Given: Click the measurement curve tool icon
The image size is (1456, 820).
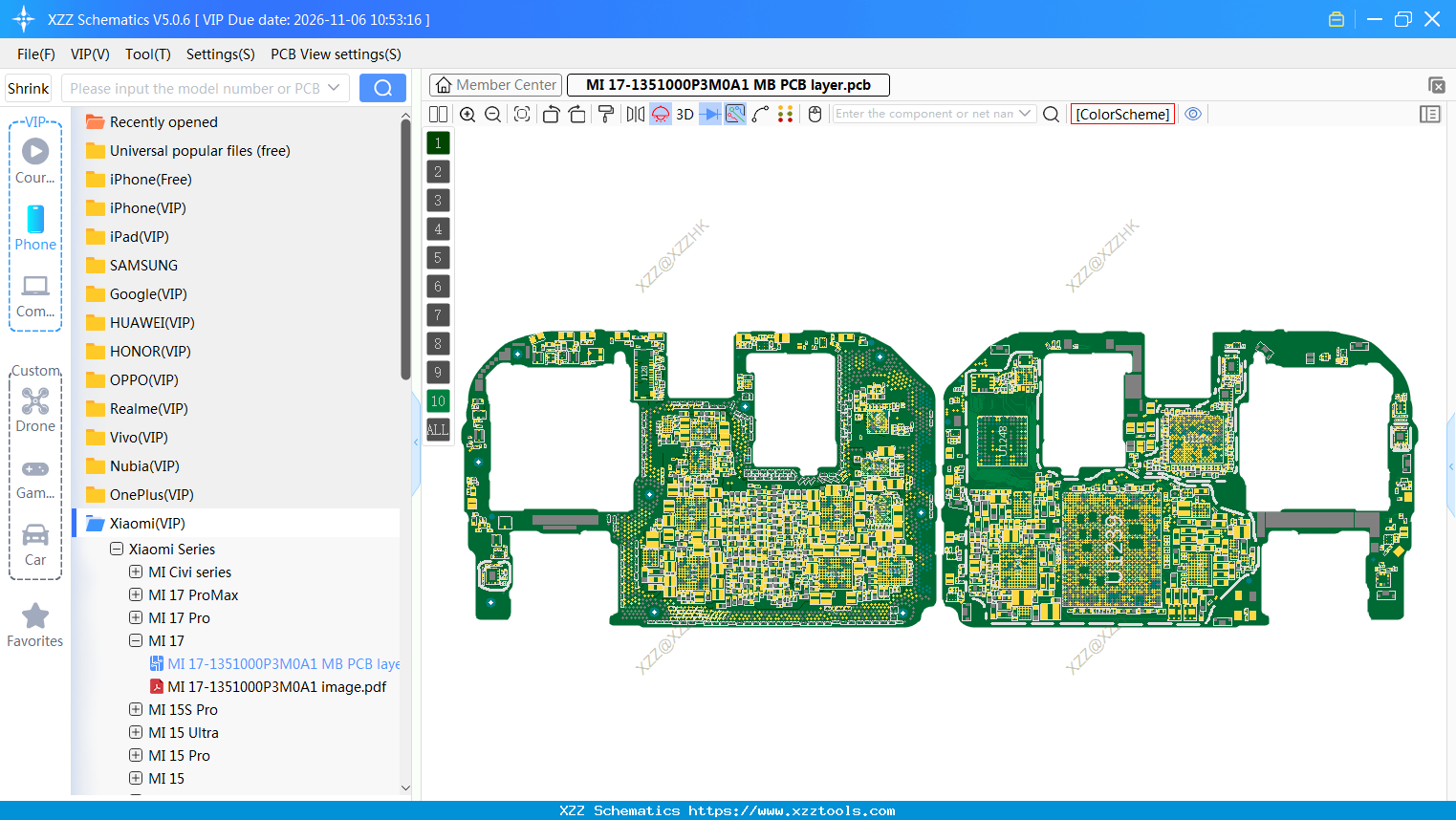Looking at the screenshot, I should pos(760,114).
